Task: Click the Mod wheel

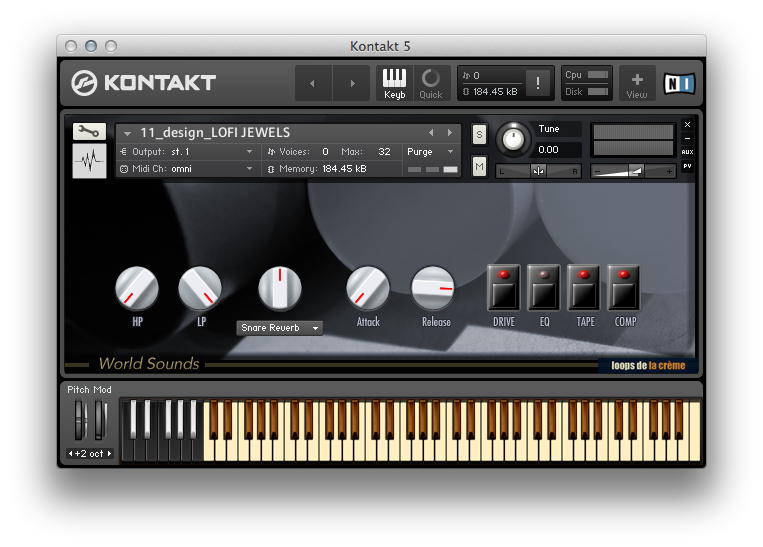Action: tap(100, 420)
